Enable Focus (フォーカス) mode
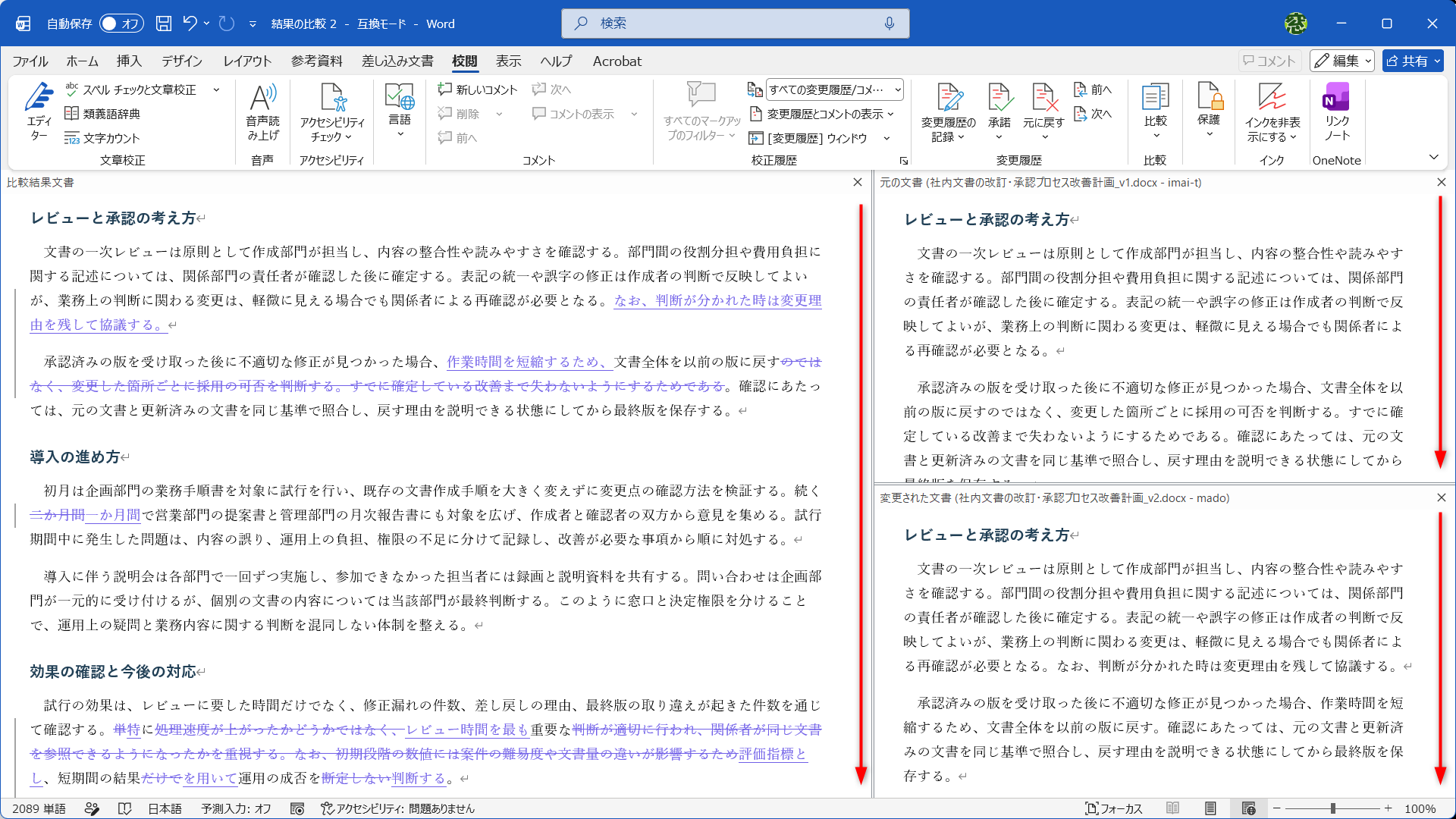 coord(1113,808)
